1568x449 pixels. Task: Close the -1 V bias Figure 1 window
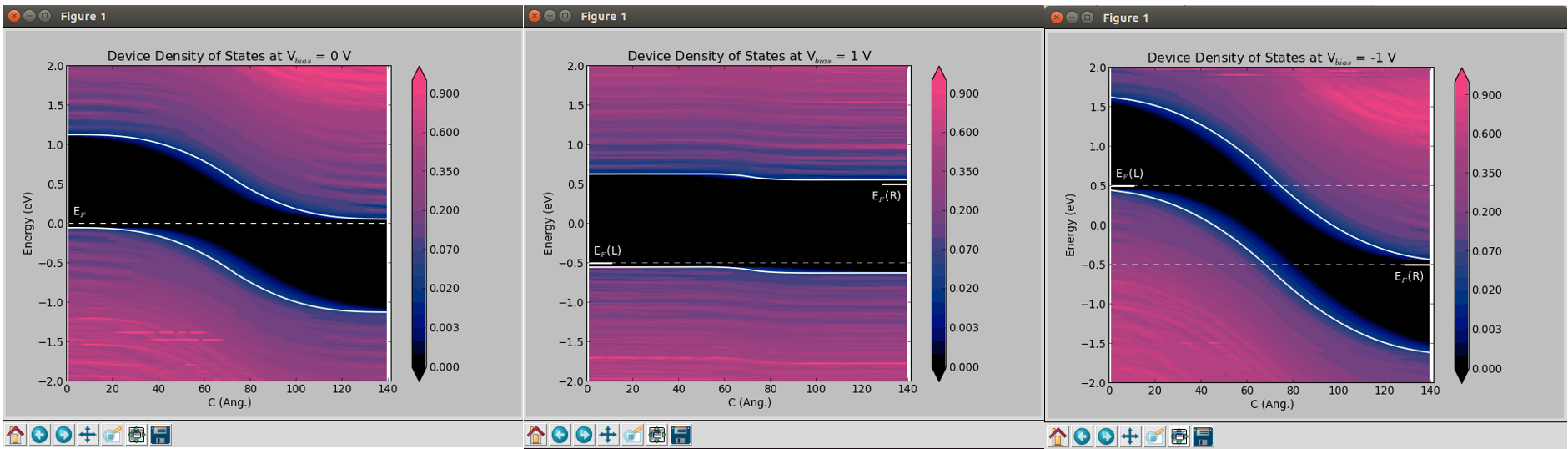point(1057,18)
